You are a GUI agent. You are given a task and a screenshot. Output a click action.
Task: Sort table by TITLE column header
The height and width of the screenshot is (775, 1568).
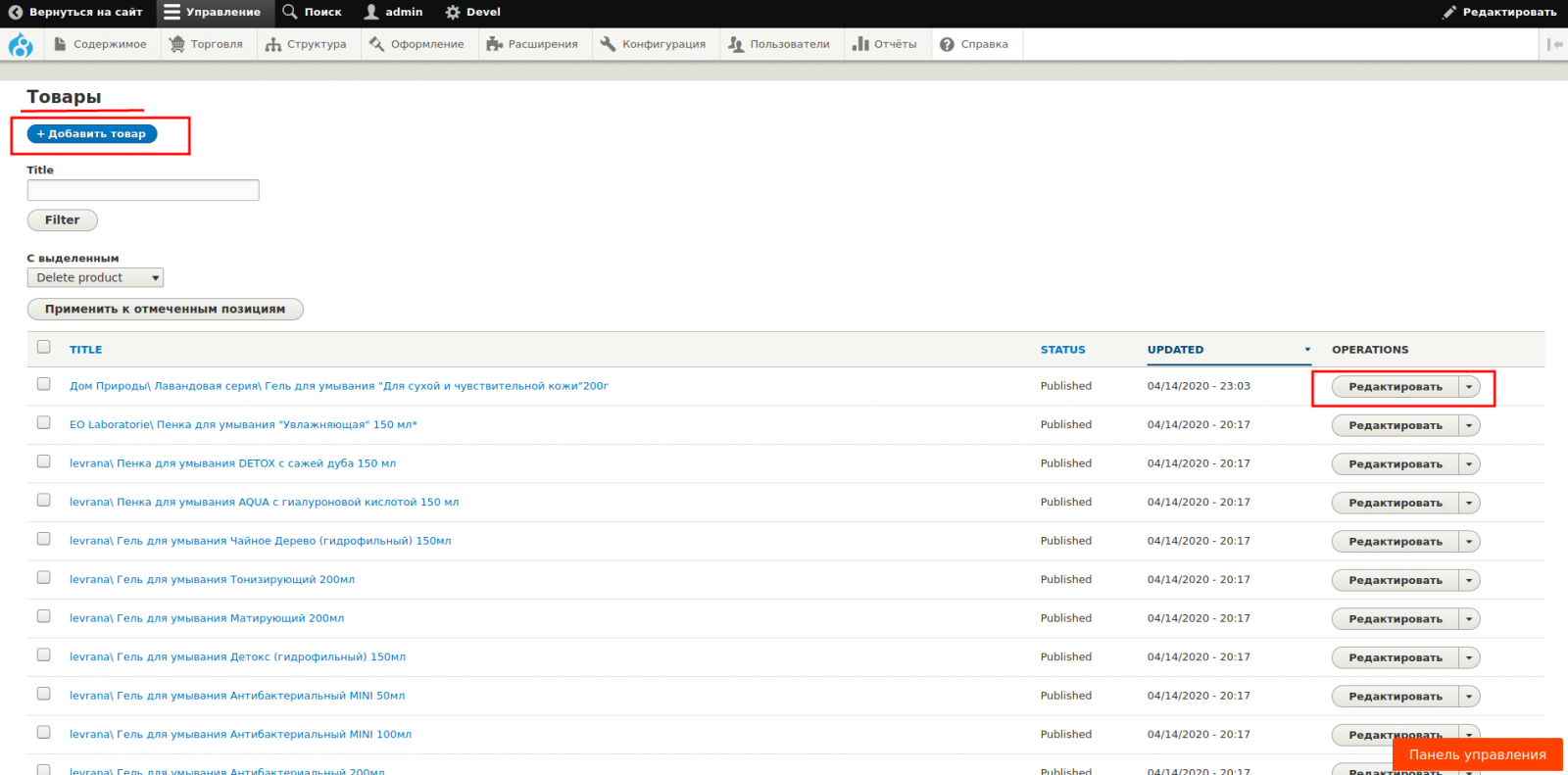point(85,350)
